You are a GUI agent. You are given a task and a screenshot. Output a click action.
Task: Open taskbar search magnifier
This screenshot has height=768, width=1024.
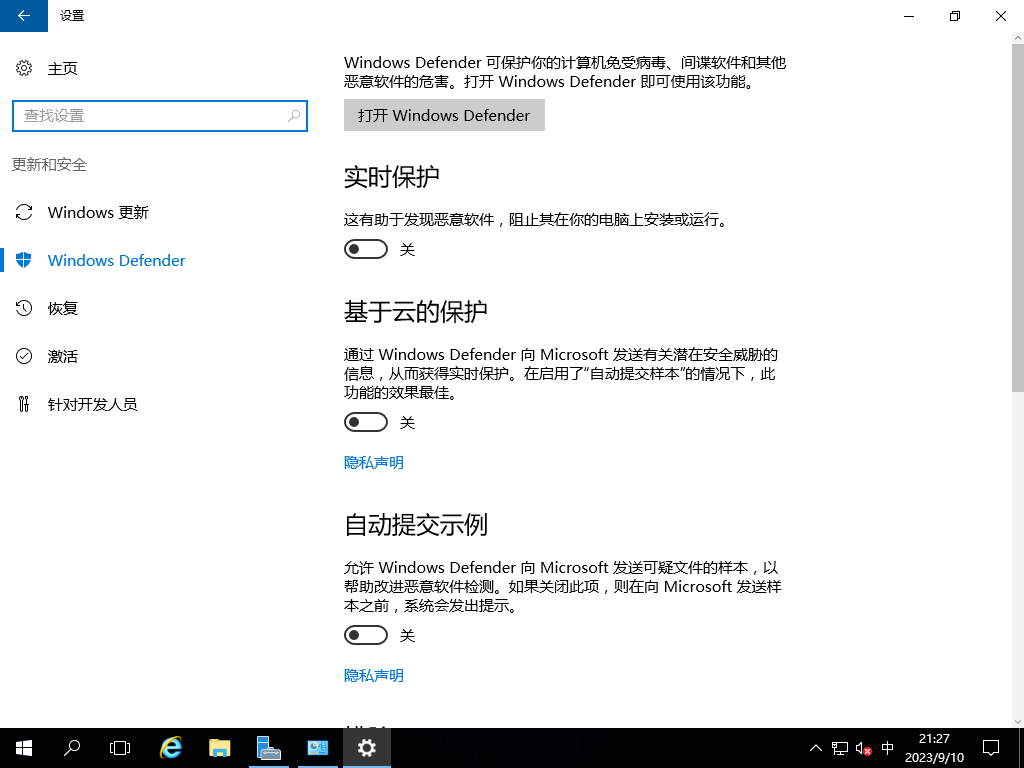72,748
